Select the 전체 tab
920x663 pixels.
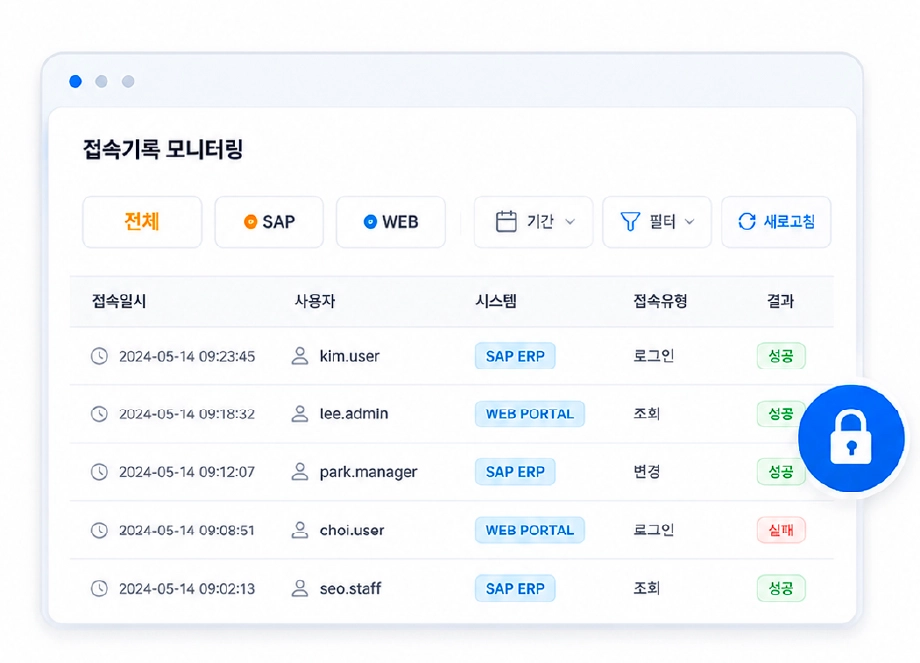142,222
